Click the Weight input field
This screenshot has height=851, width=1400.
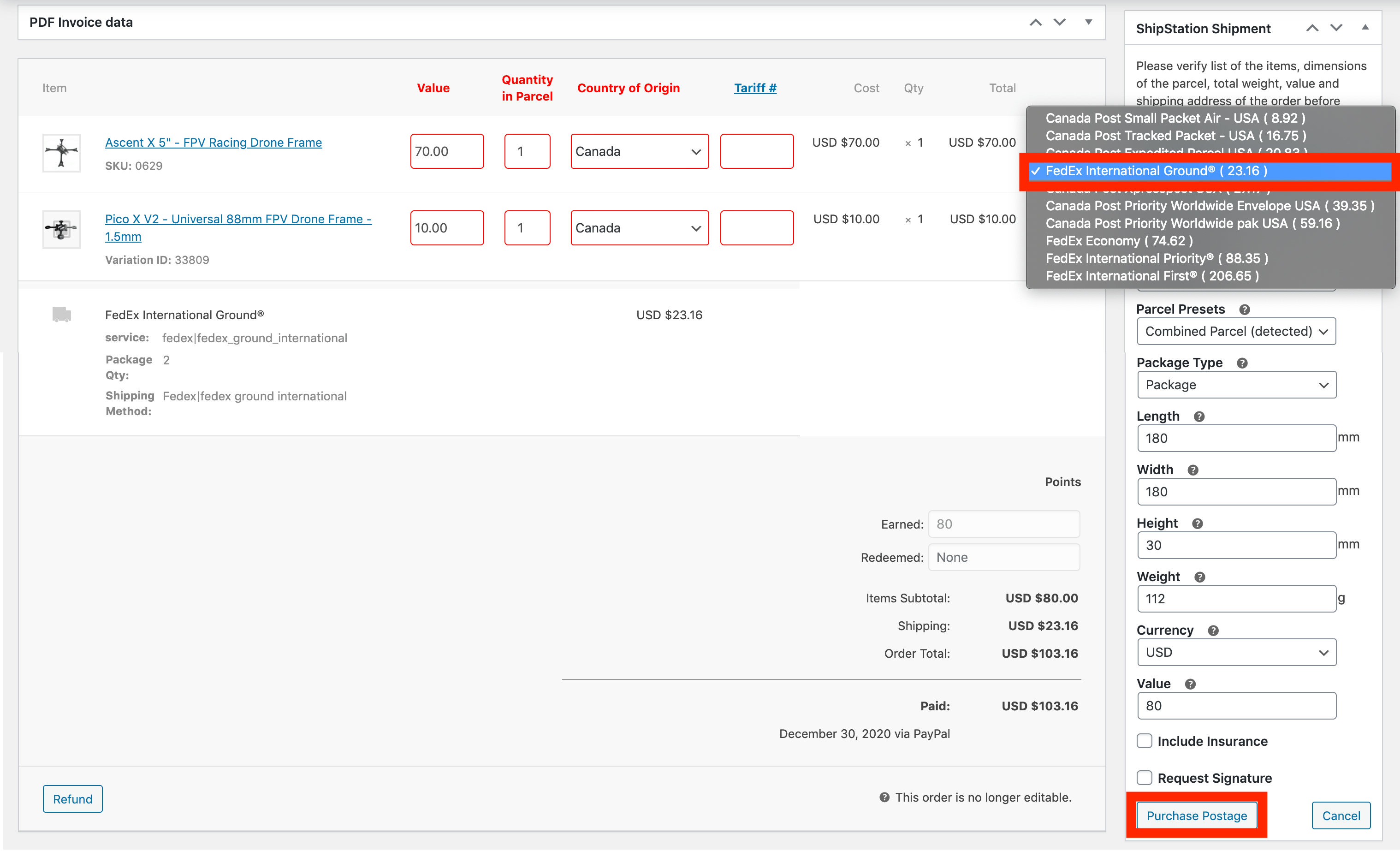pyautogui.click(x=1236, y=599)
